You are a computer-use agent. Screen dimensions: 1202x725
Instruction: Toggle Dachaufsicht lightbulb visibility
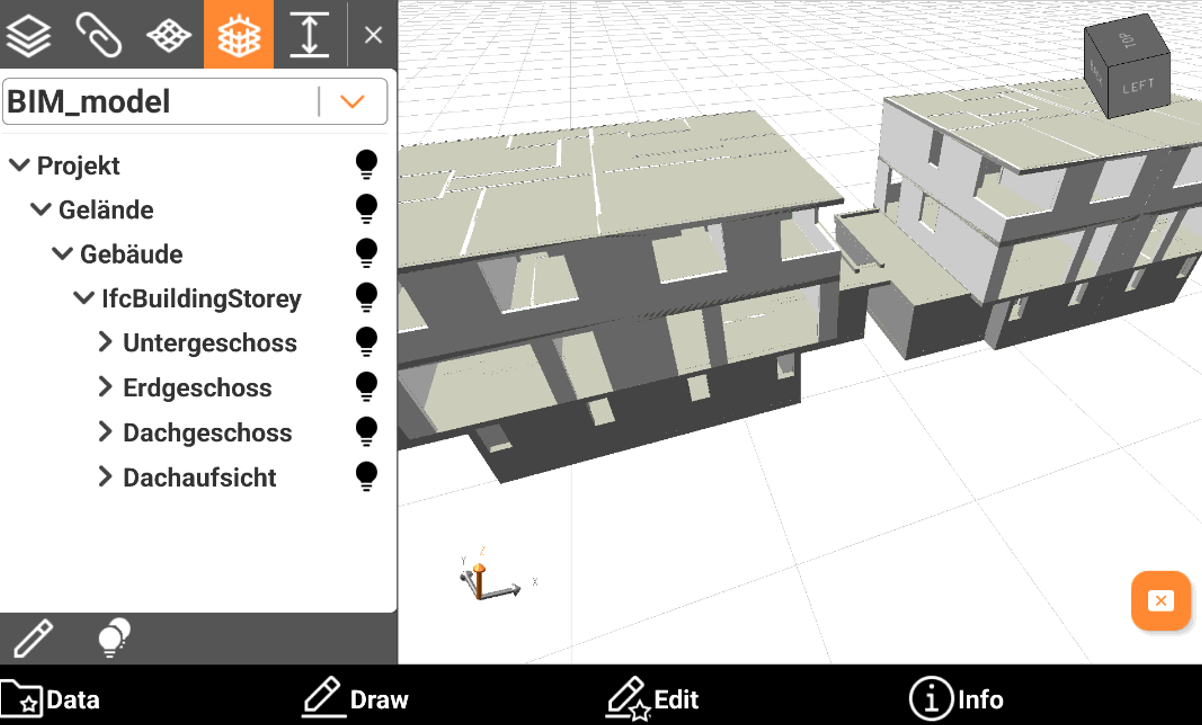tap(367, 477)
